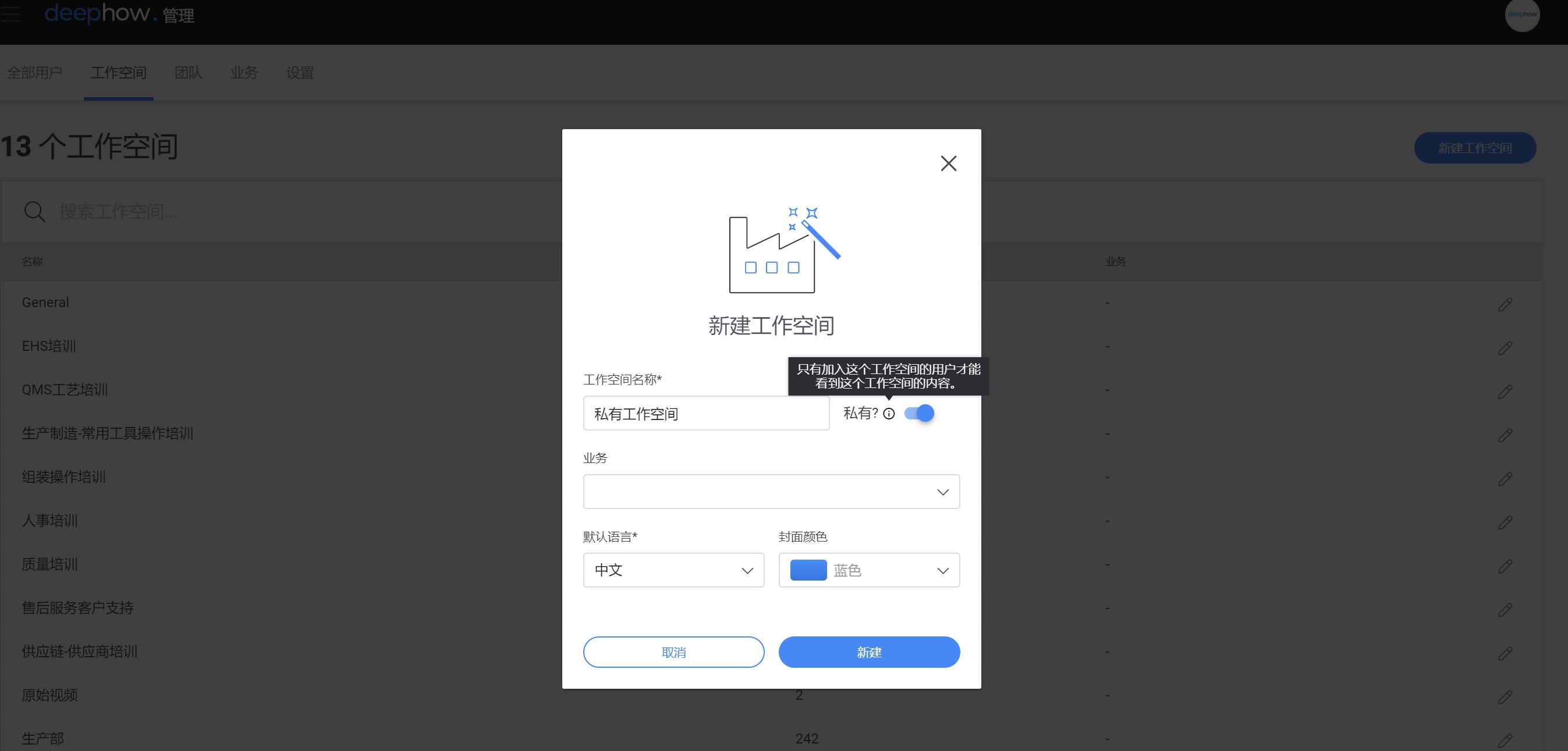Click the 名称 column header
Screen dimensions: 1568x751
pyautogui.click(x=32, y=262)
